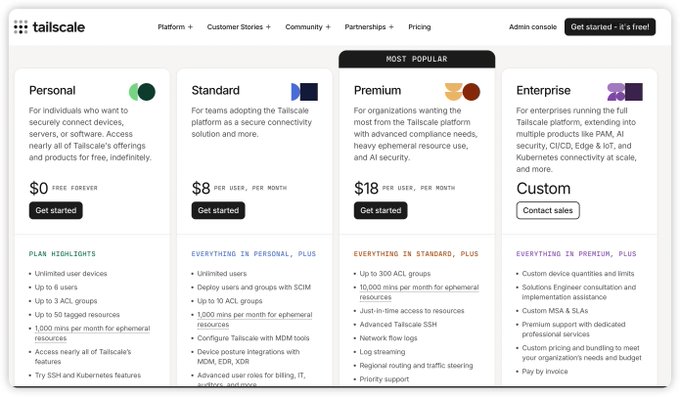Click the Tailscale dot-grid logo icon
The height and width of the screenshot is (397, 680).
tap(20, 27)
